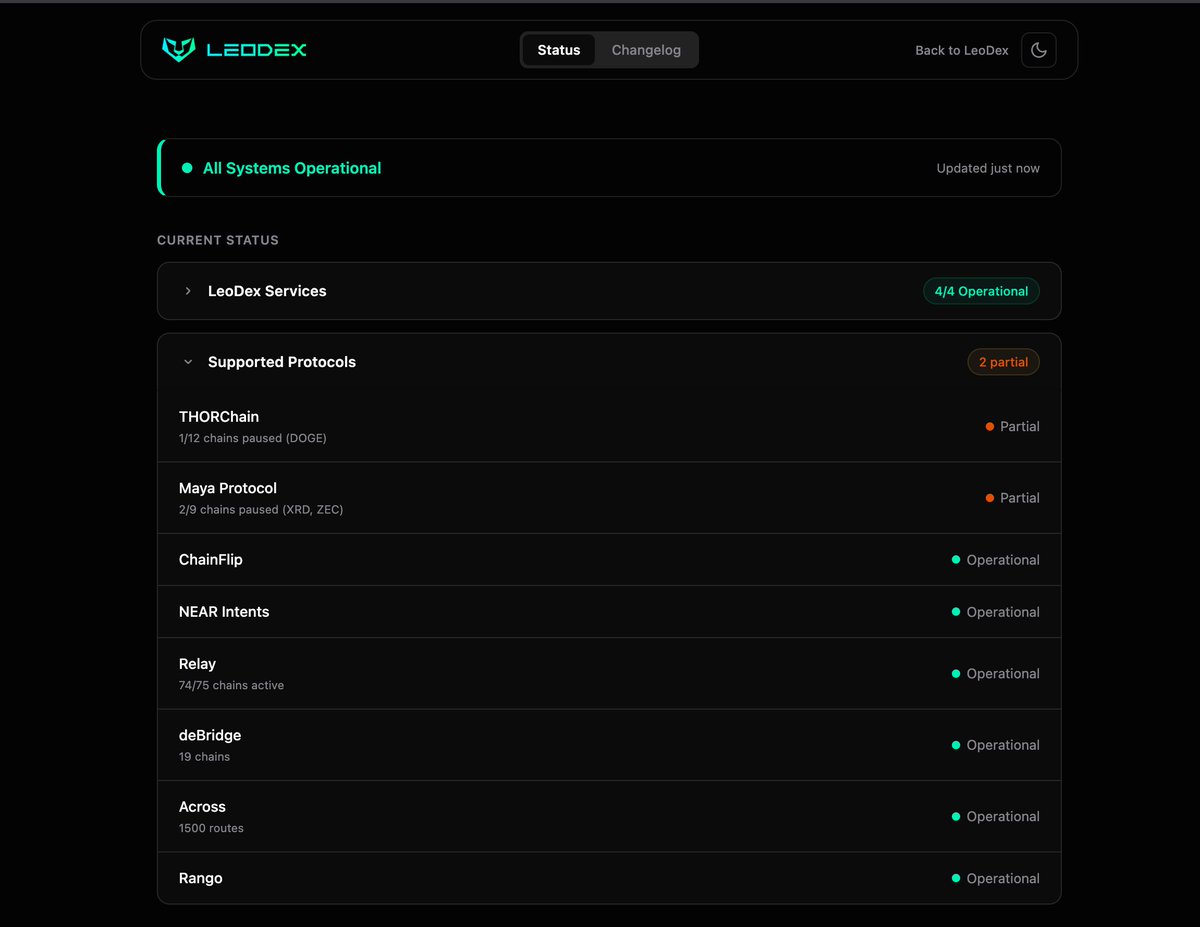The width and height of the screenshot is (1200, 927).
Task: Click the CURRENT STATUS heading
Action: tap(218, 240)
